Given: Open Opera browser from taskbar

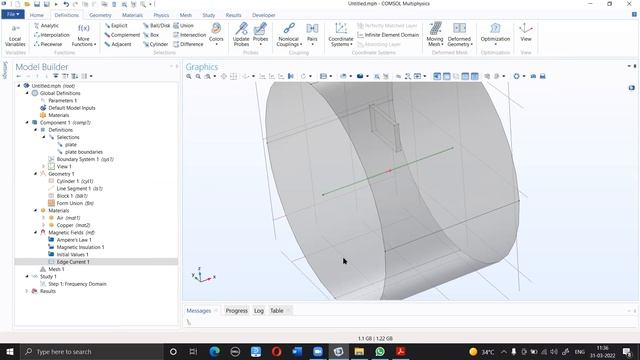Looking at the screenshot, I should click(x=276, y=351).
